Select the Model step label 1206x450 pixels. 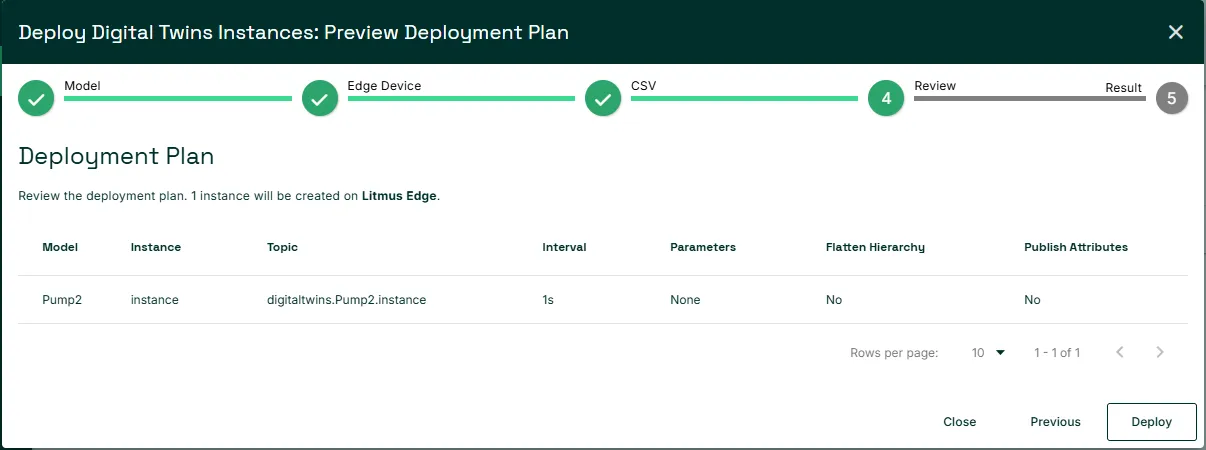tap(82, 86)
